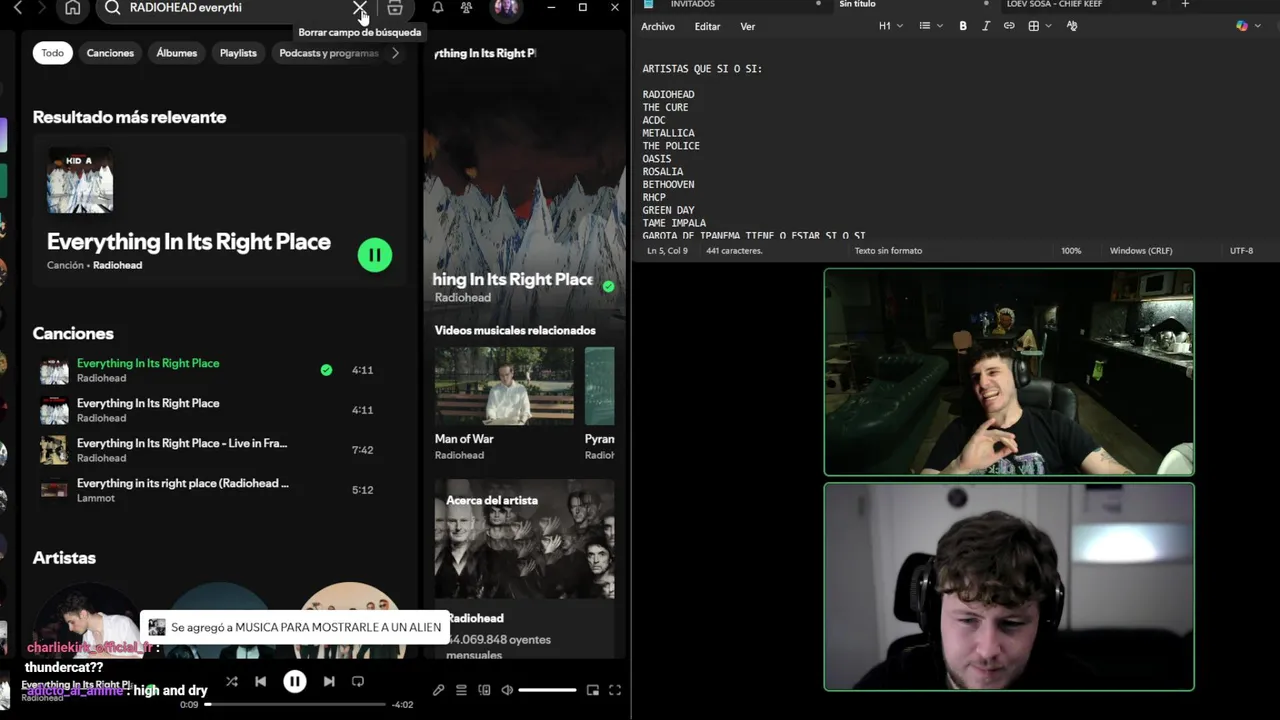Open Everything In Its Right Place top result title

pos(189,242)
